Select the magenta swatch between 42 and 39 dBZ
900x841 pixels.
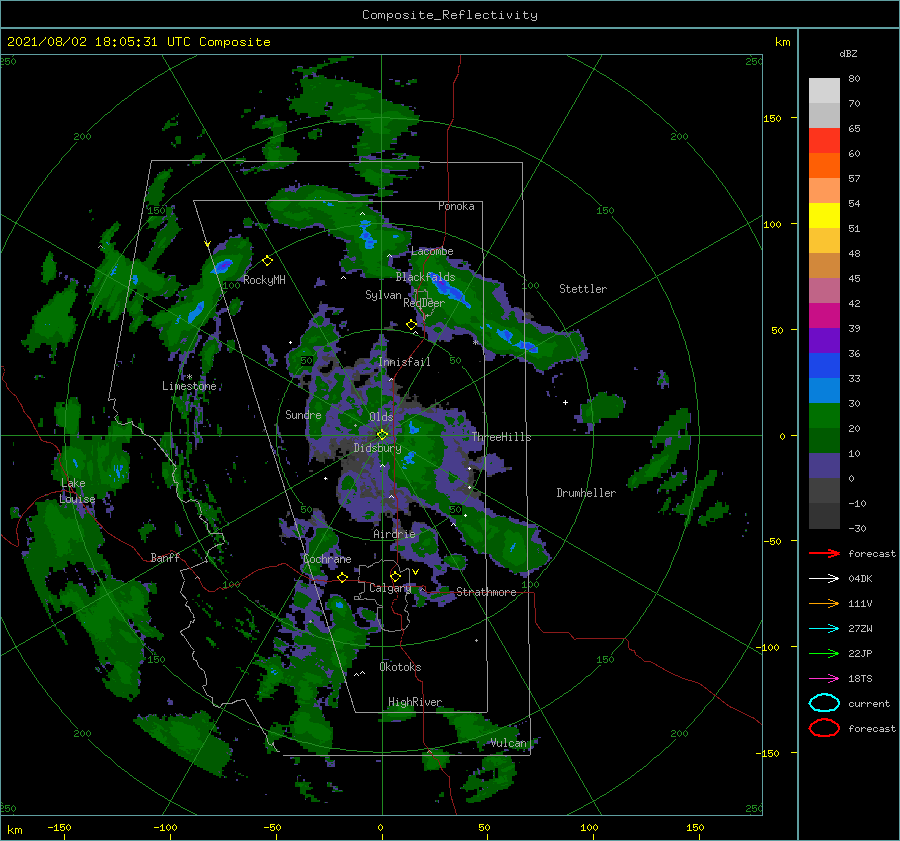tap(824, 316)
